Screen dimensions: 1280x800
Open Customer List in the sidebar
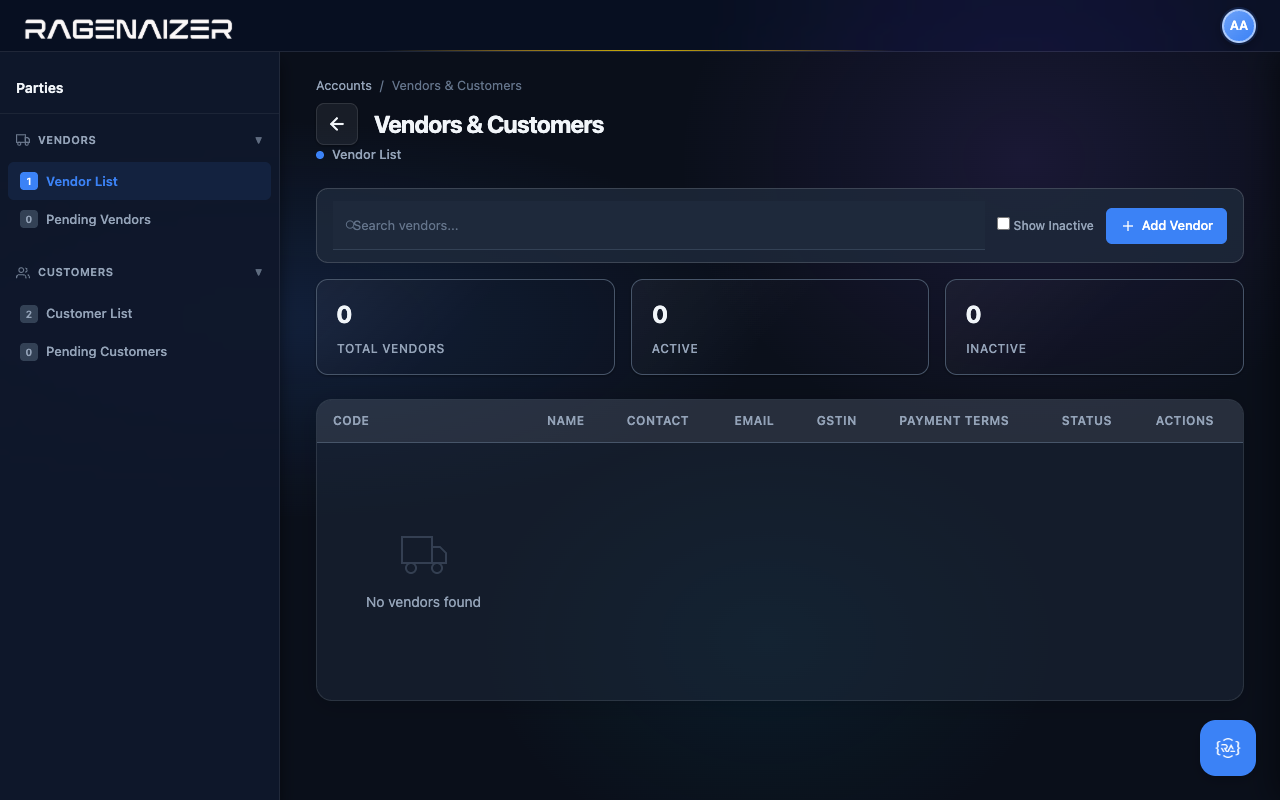139,313
